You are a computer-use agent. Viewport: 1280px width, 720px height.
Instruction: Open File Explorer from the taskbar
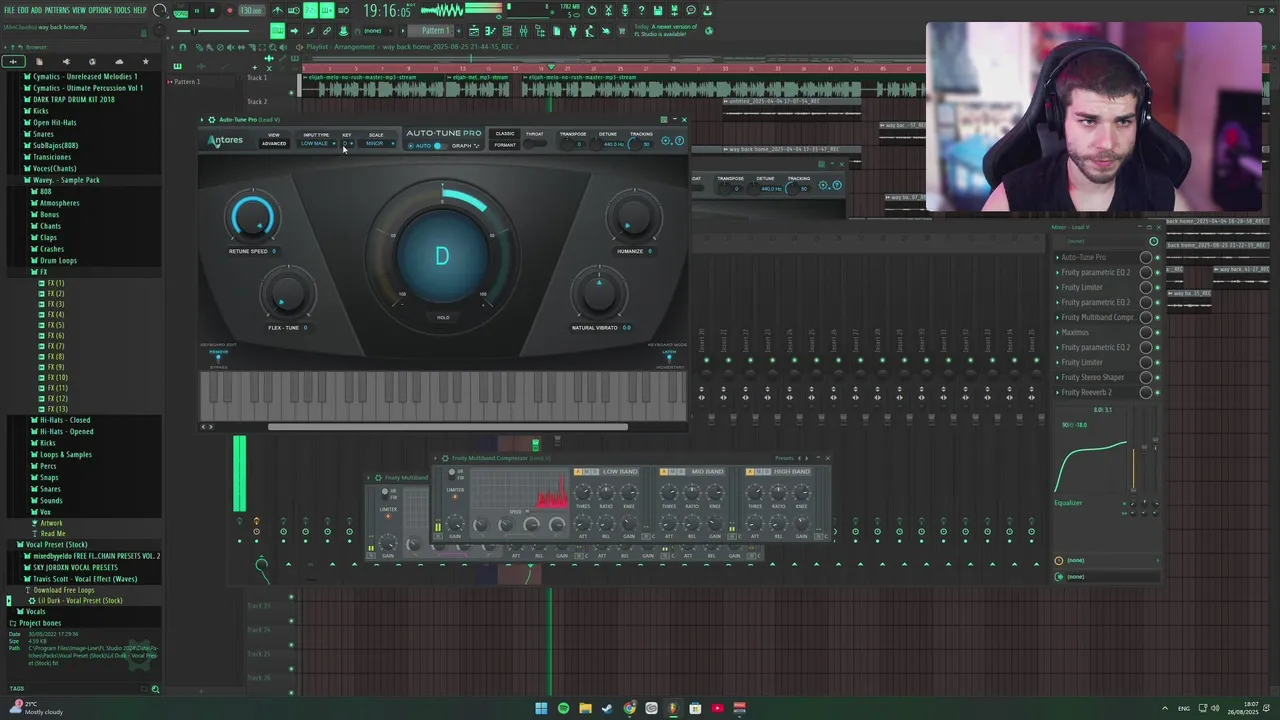coord(585,708)
